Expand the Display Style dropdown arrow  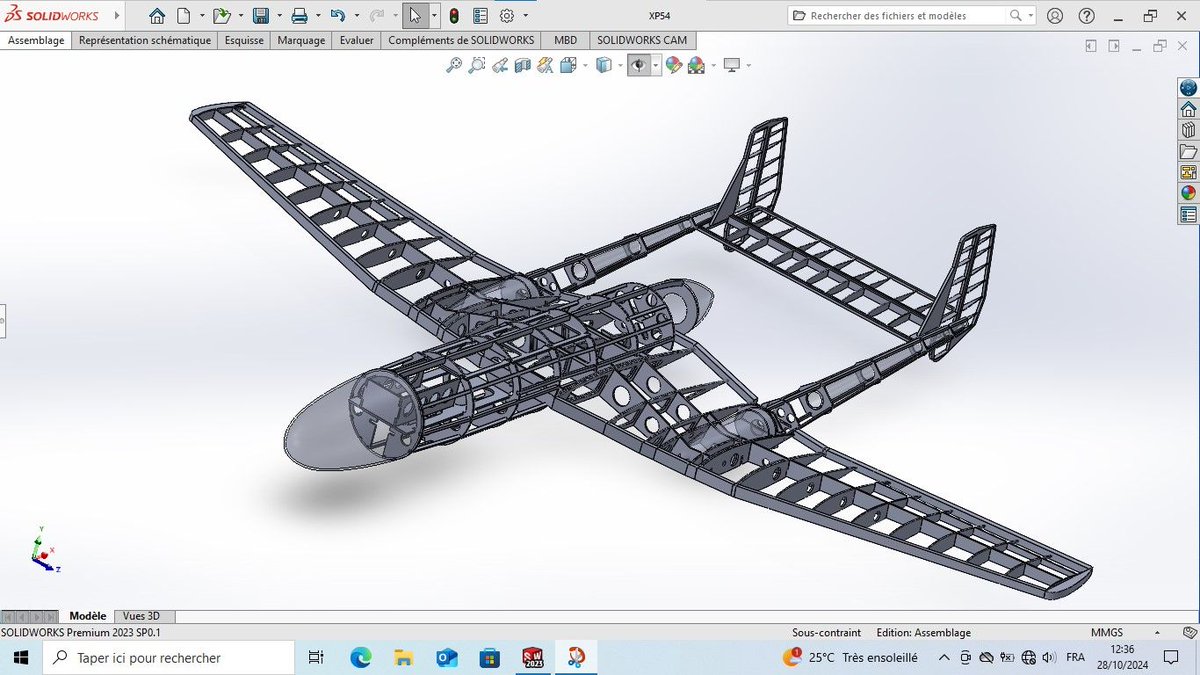(x=620, y=65)
